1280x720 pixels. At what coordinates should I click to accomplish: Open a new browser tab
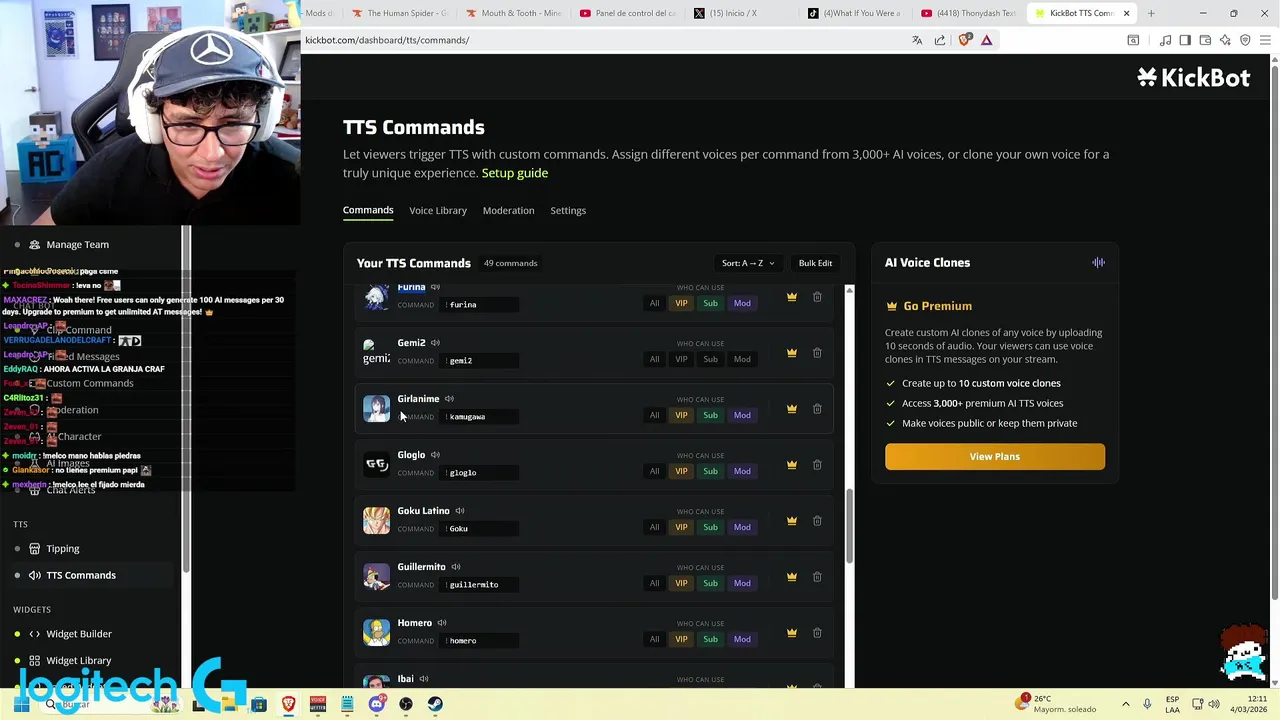(x=1151, y=13)
